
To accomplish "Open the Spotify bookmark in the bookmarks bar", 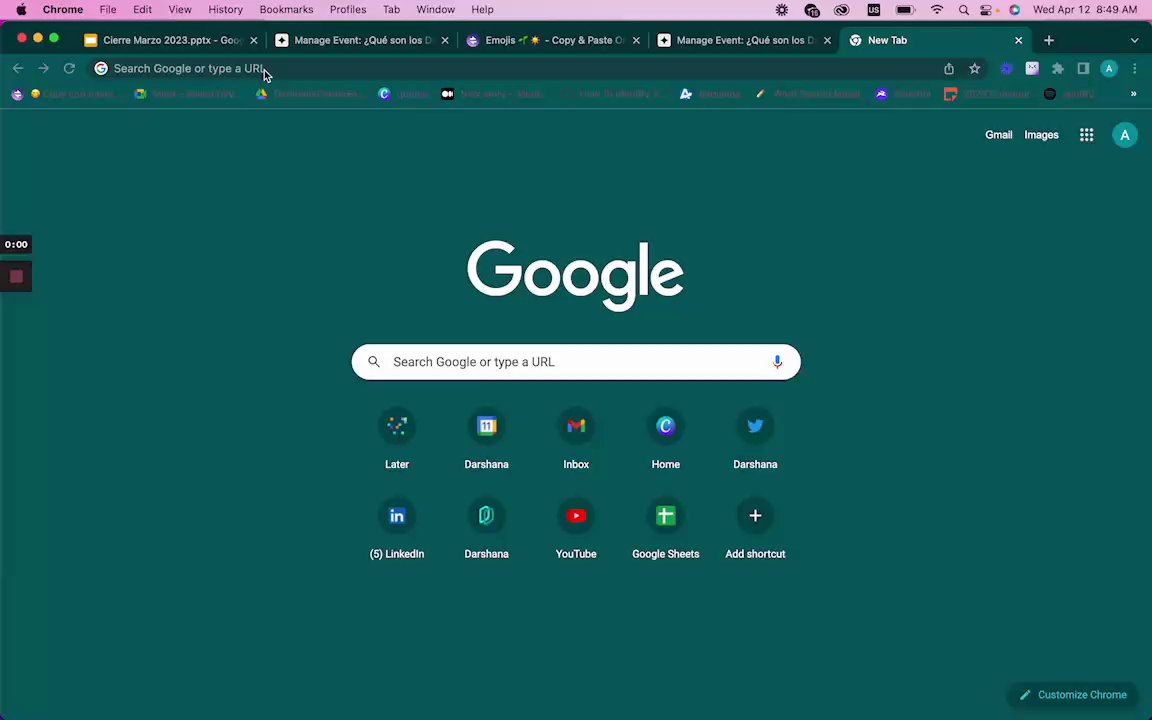I will 1069,94.
